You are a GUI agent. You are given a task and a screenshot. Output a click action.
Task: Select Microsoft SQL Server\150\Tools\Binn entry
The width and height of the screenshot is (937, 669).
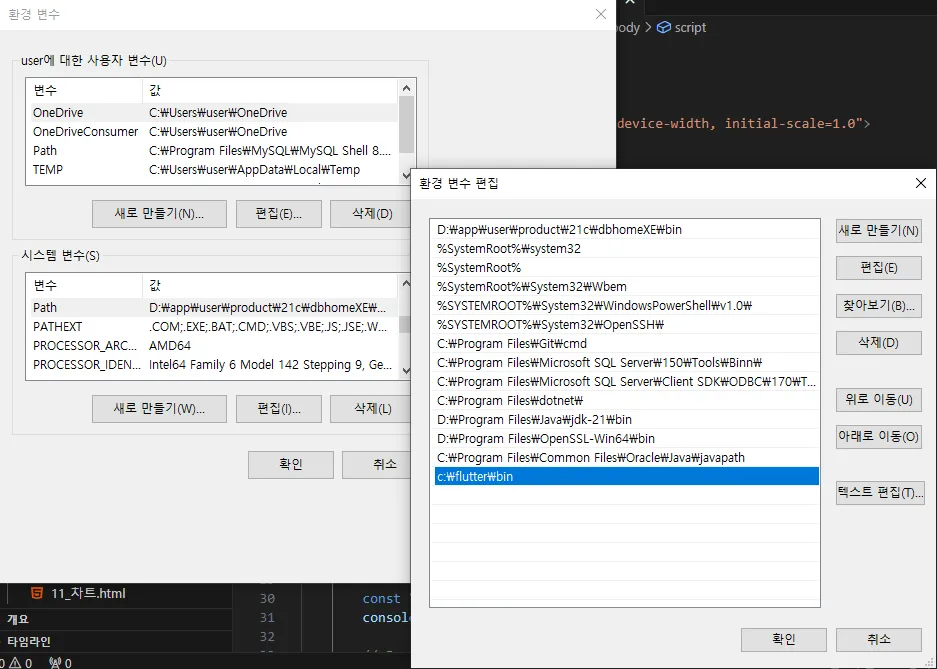(x=626, y=363)
